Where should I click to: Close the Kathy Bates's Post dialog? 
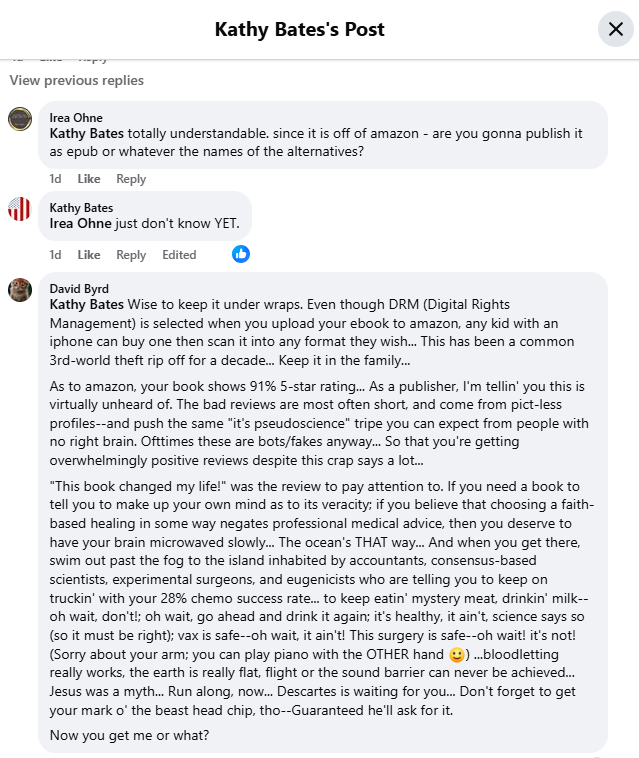tap(615, 29)
